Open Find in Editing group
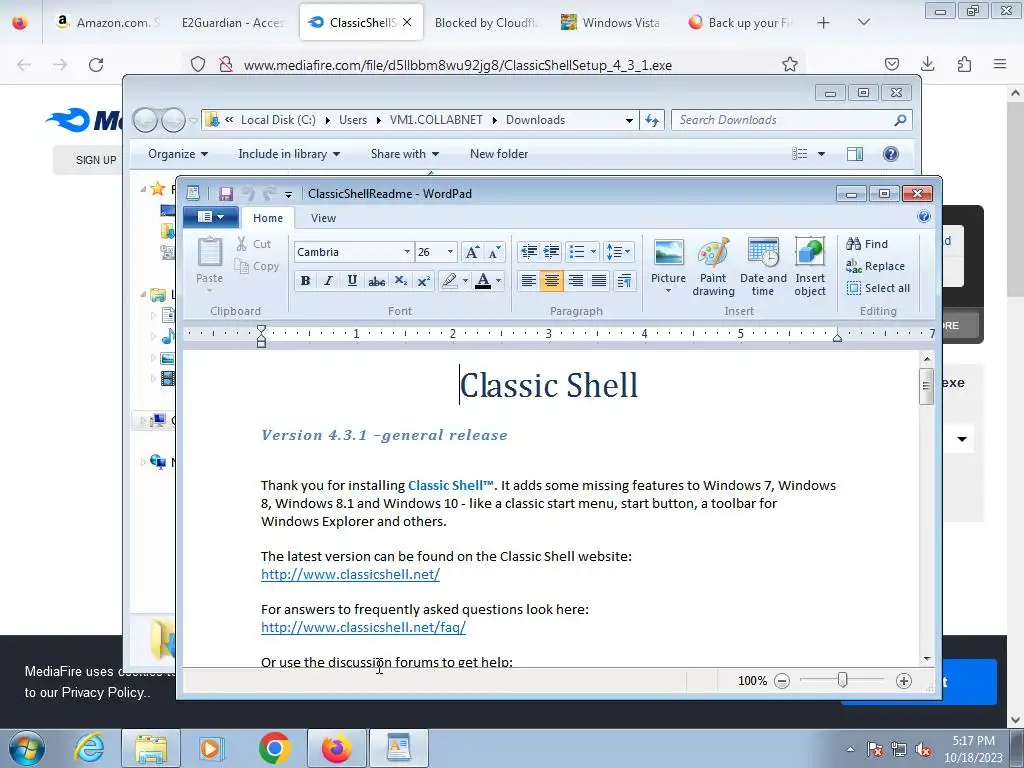Screen dimensions: 1024x768 [867, 244]
